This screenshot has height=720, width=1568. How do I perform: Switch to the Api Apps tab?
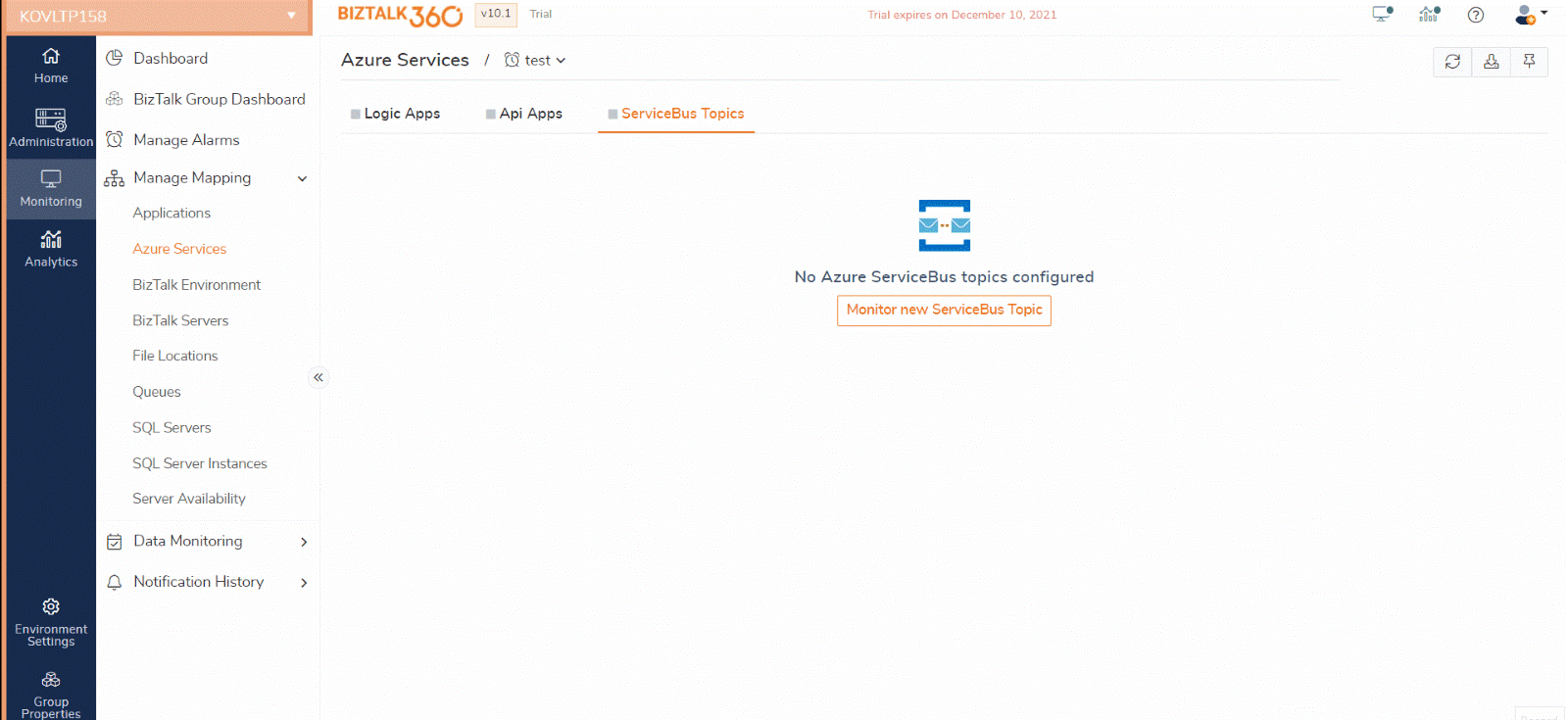524,114
